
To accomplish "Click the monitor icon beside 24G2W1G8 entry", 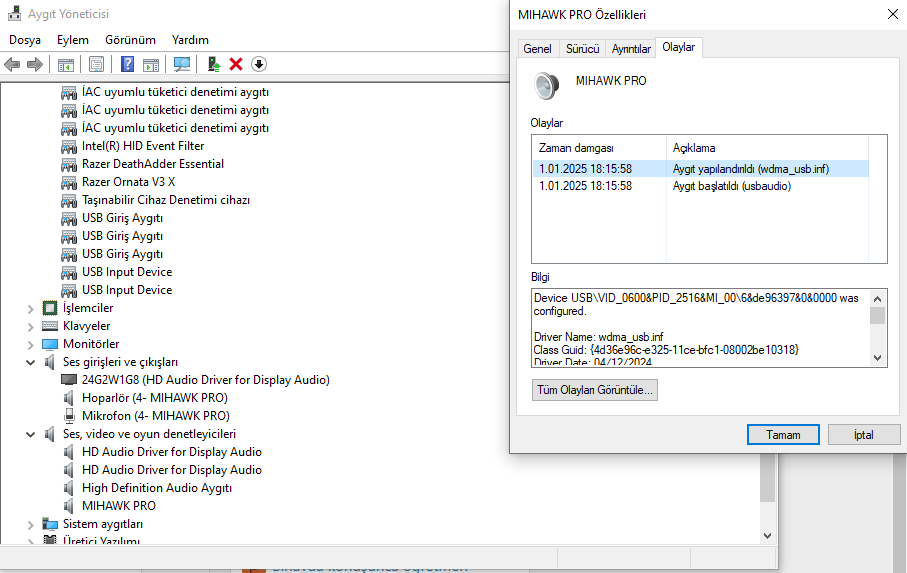I will pos(69,380).
